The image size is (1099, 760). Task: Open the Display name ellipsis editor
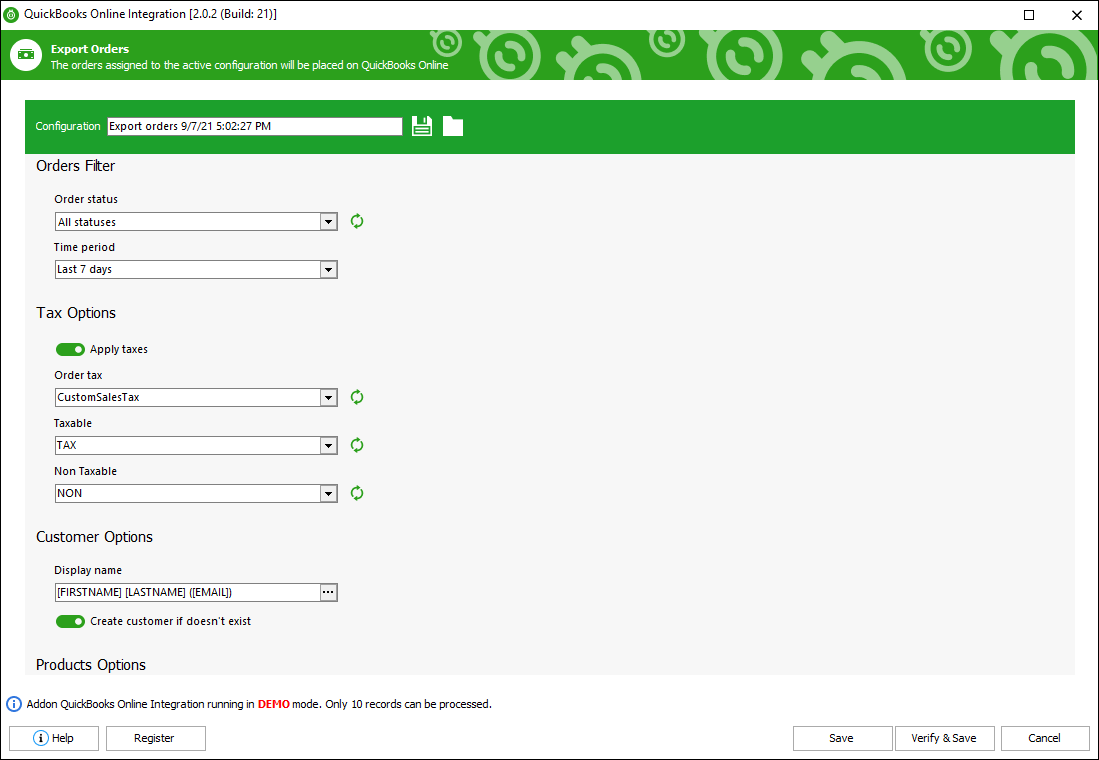pos(329,592)
